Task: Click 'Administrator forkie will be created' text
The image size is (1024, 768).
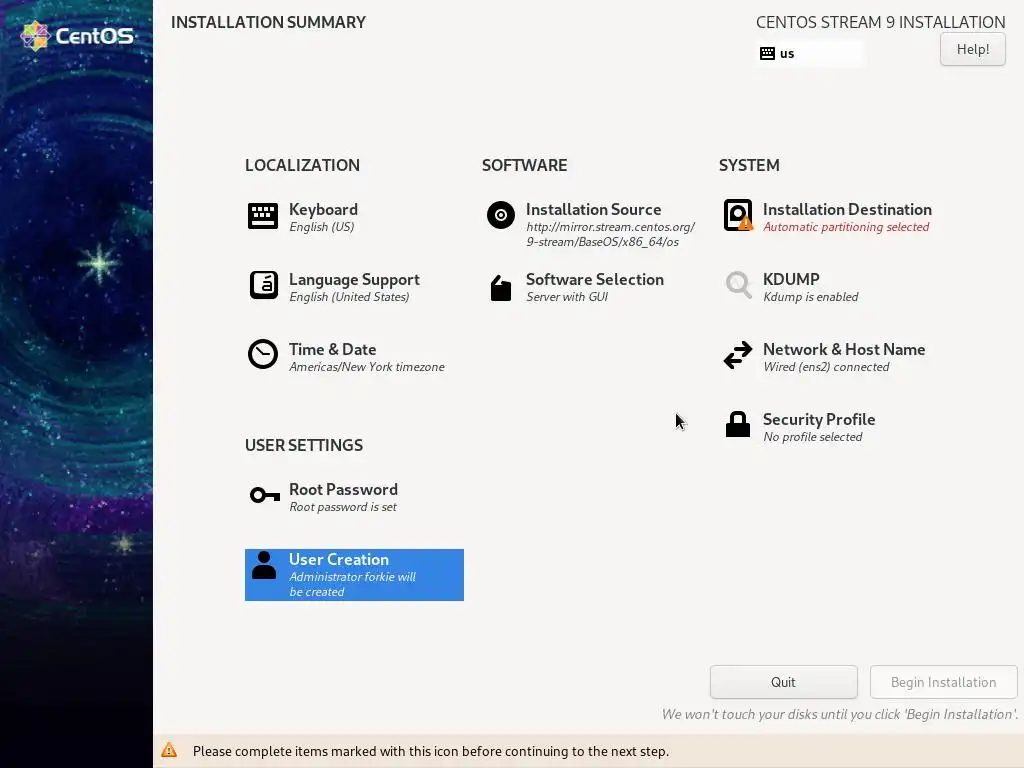Action: point(353,584)
